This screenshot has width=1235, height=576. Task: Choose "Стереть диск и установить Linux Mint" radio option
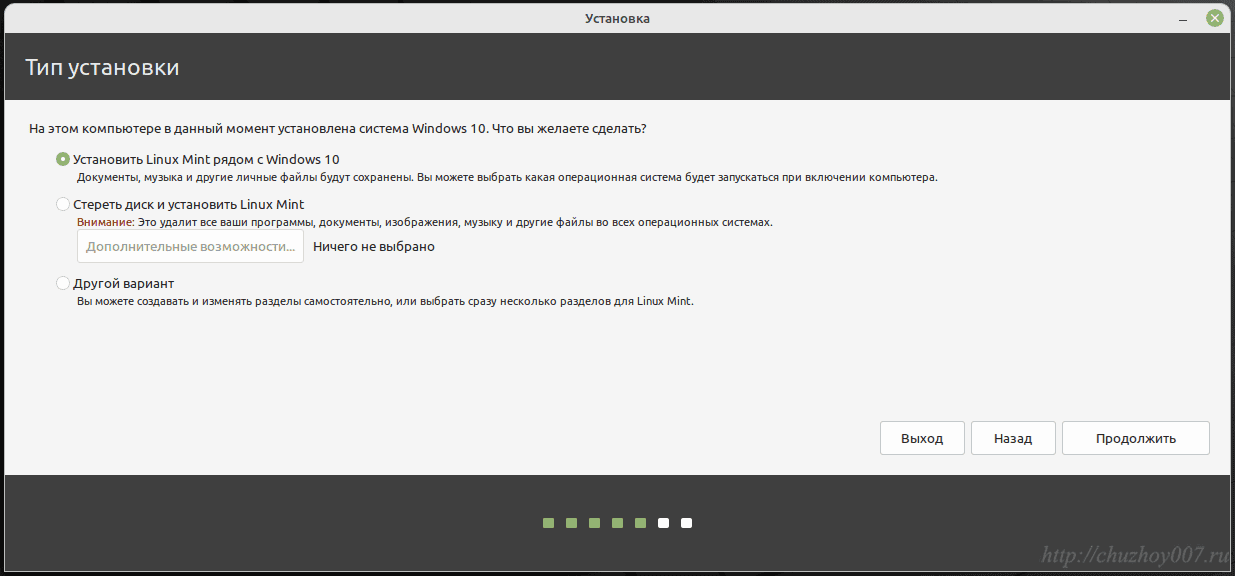pyautogui.click(x=63, y=204)
